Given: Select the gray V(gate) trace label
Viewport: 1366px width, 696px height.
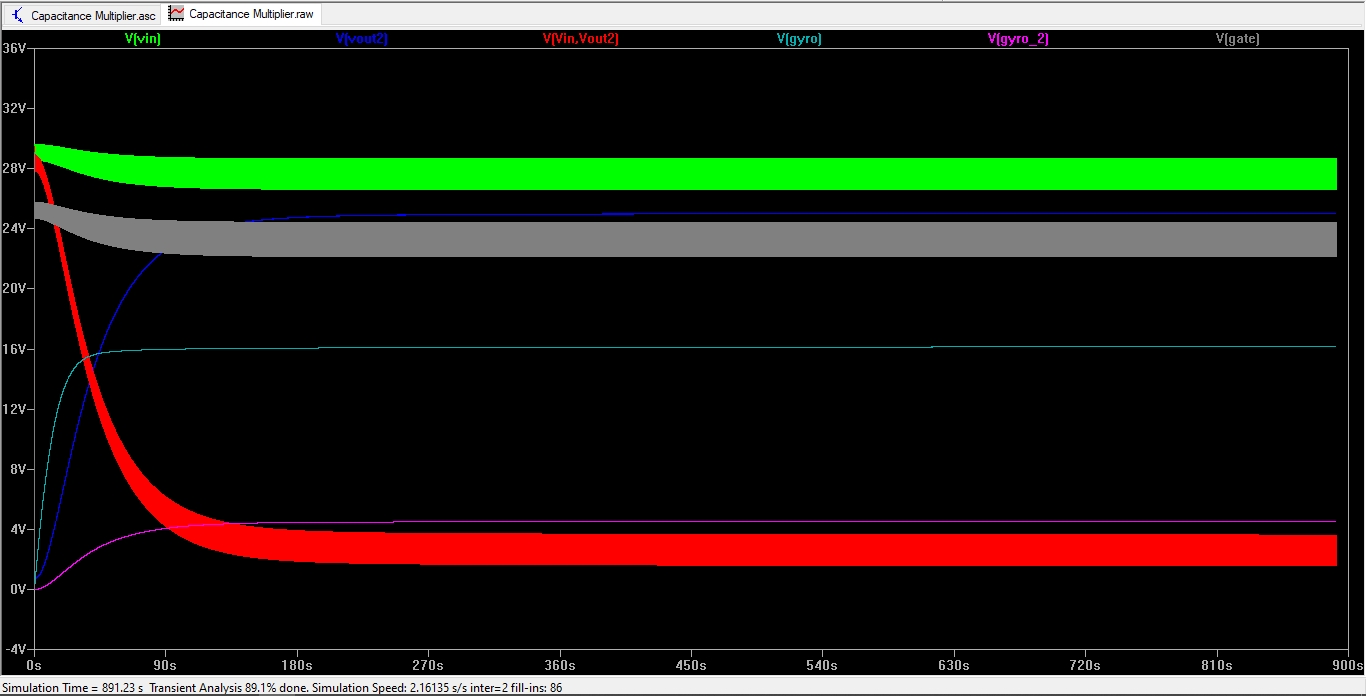Looking at the screenshot, I should [1237, 39].
